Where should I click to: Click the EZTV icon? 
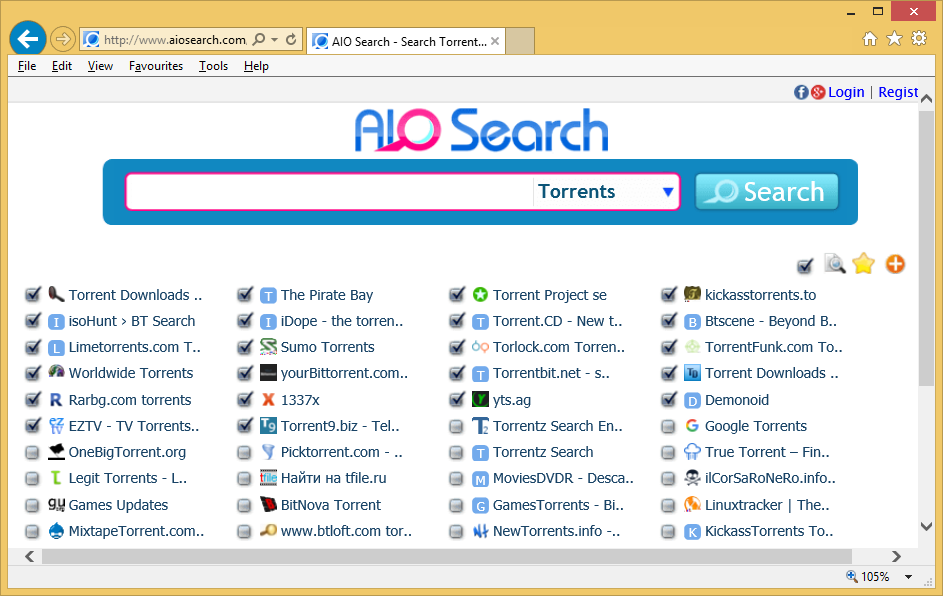pyautogui.click(x=56, y=426)
